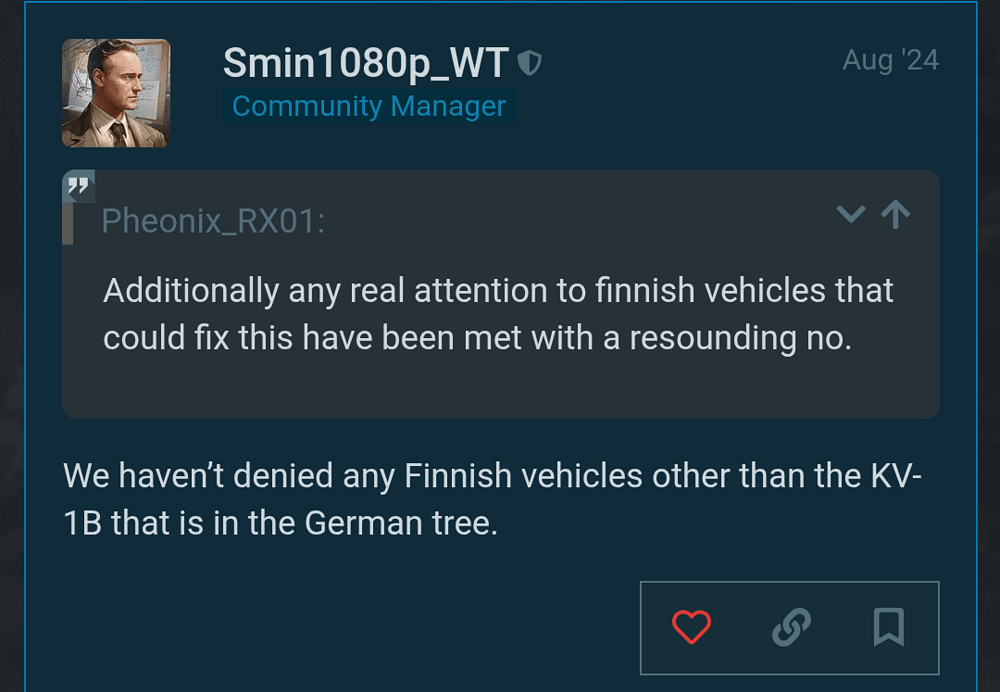Click the Aug '24 post date

click(889, 60)
